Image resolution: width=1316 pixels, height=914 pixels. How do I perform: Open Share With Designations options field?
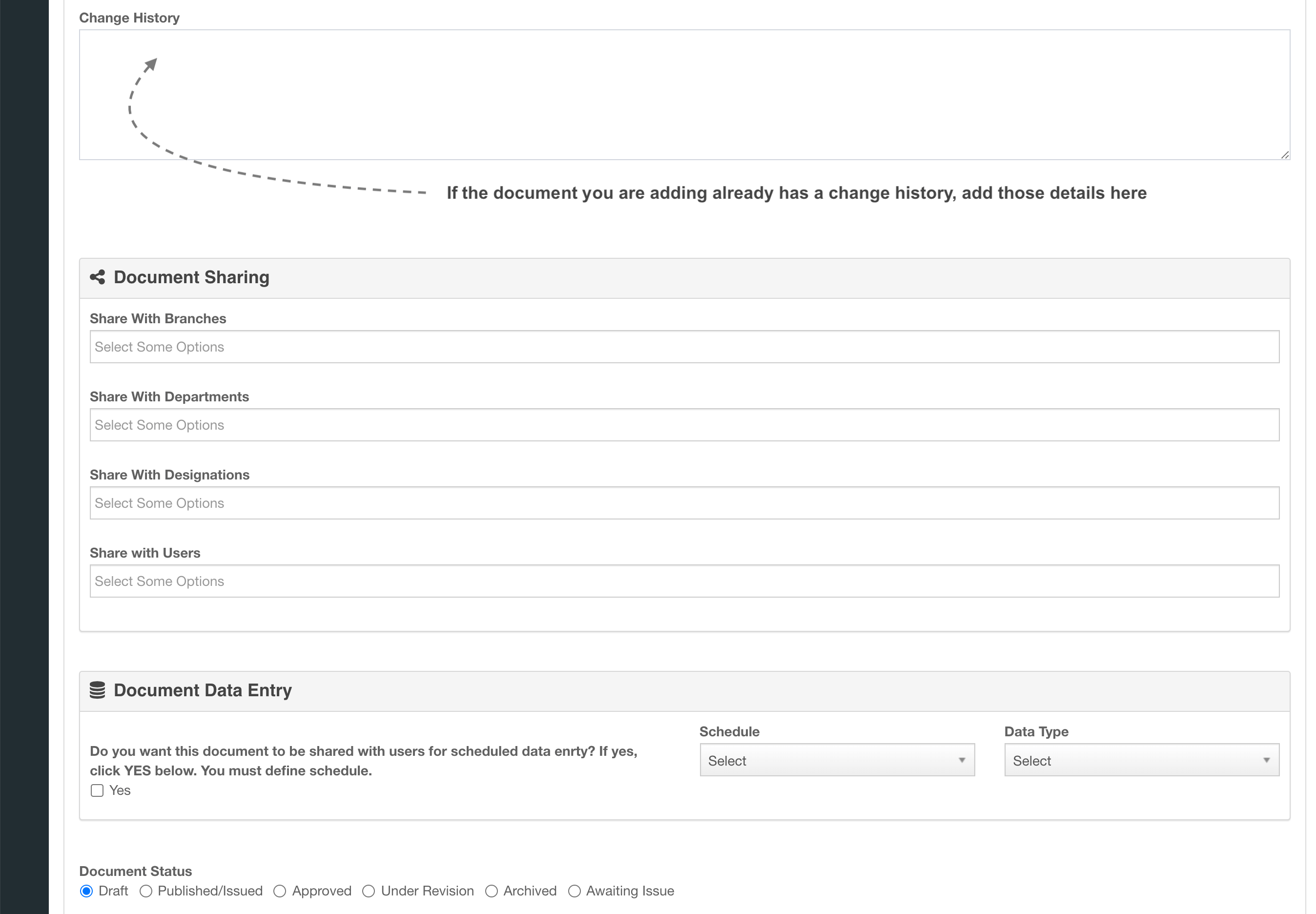tap(684, 503)
